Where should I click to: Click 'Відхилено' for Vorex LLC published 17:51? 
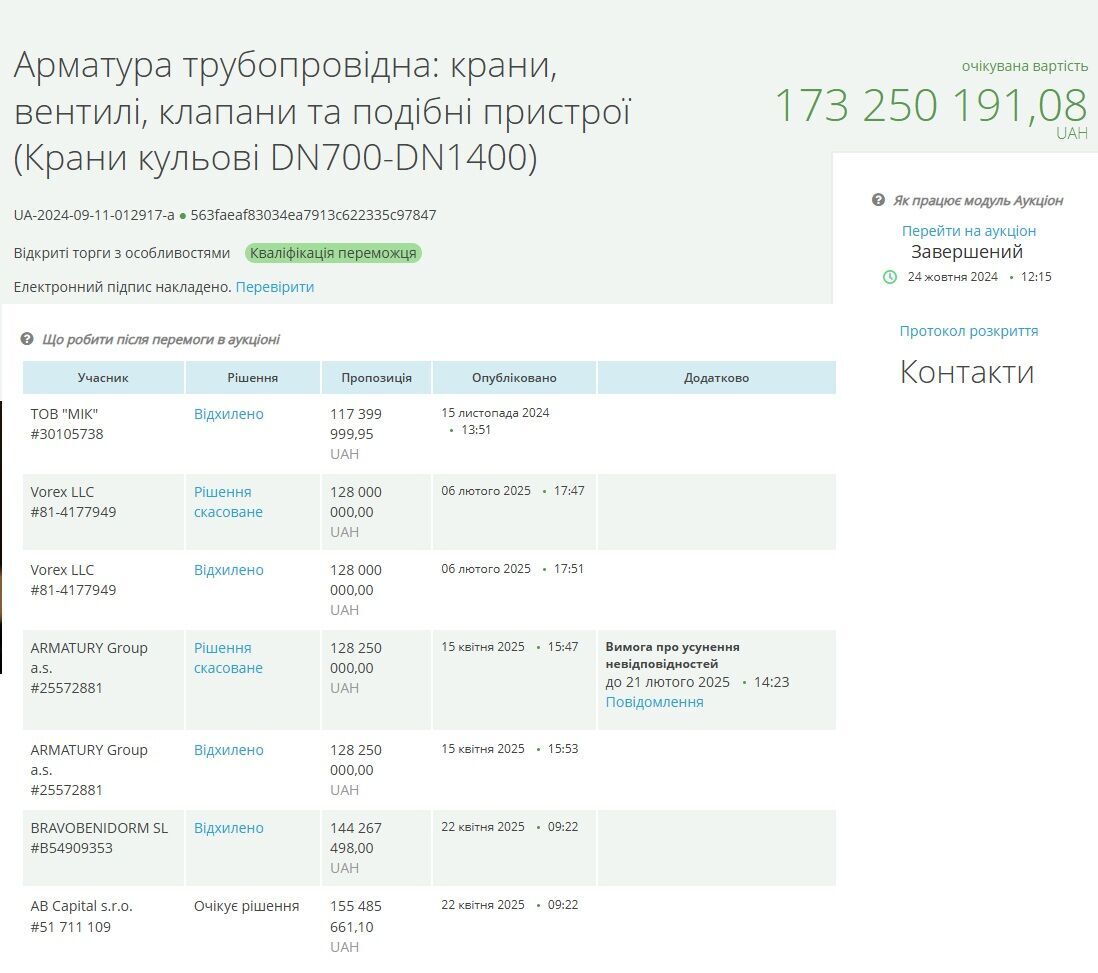[229, 570]
